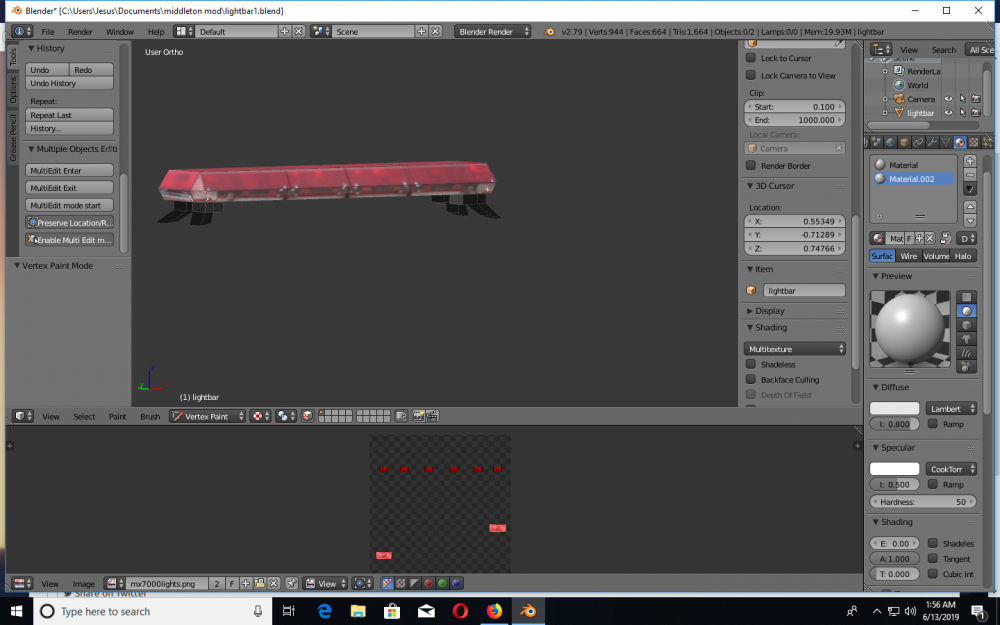1000x625 pixels.
Task: Collapse the 3D Cursor panel
Action: click(x=750, y=186)
